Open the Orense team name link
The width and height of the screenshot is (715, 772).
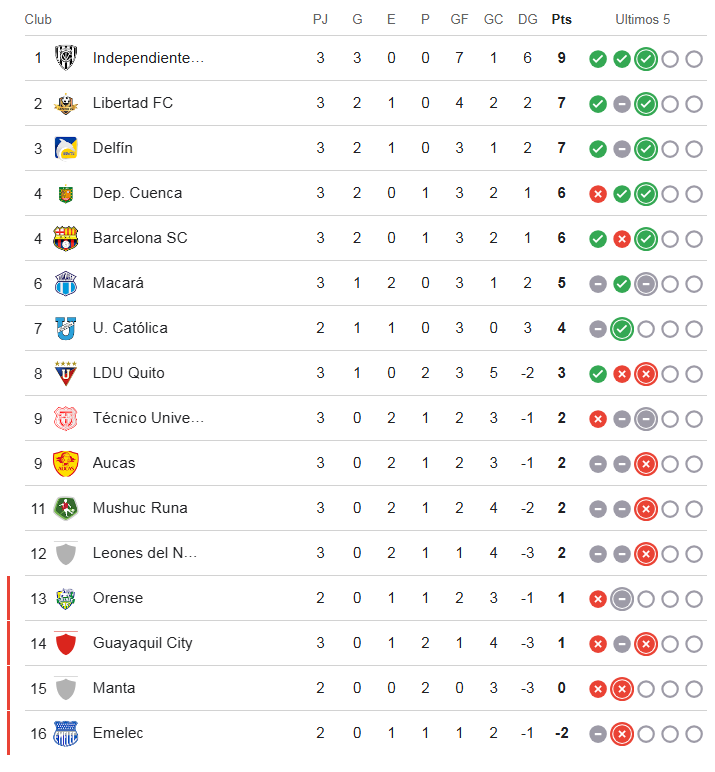point(118,598)
